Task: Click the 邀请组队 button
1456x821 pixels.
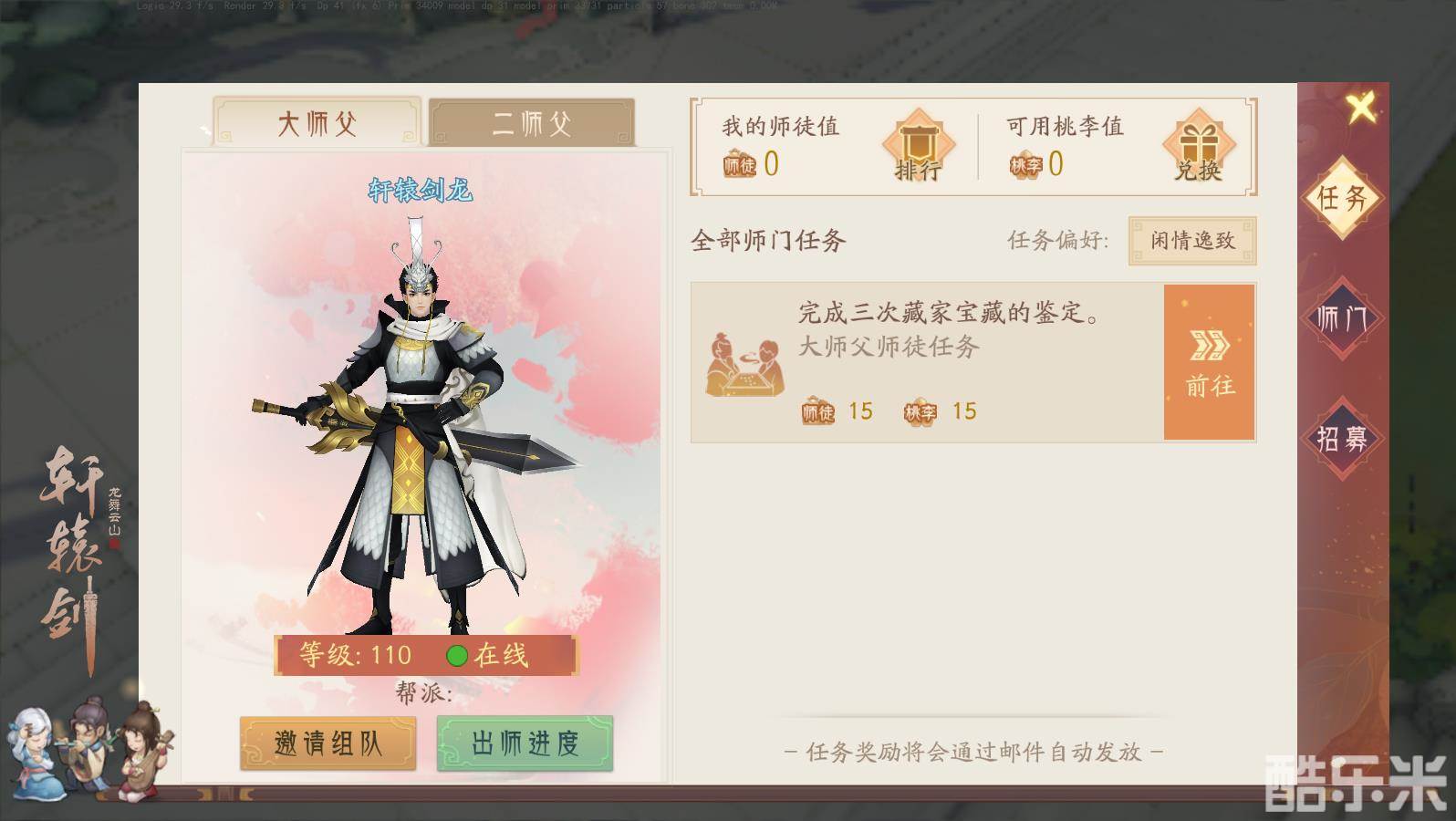Action: click(328, 743)
